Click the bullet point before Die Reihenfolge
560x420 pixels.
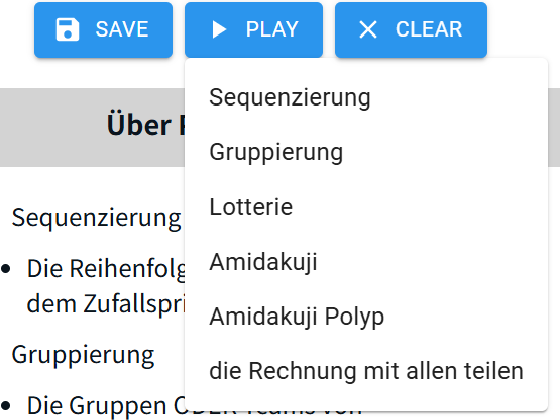click(x=5, y=269)
